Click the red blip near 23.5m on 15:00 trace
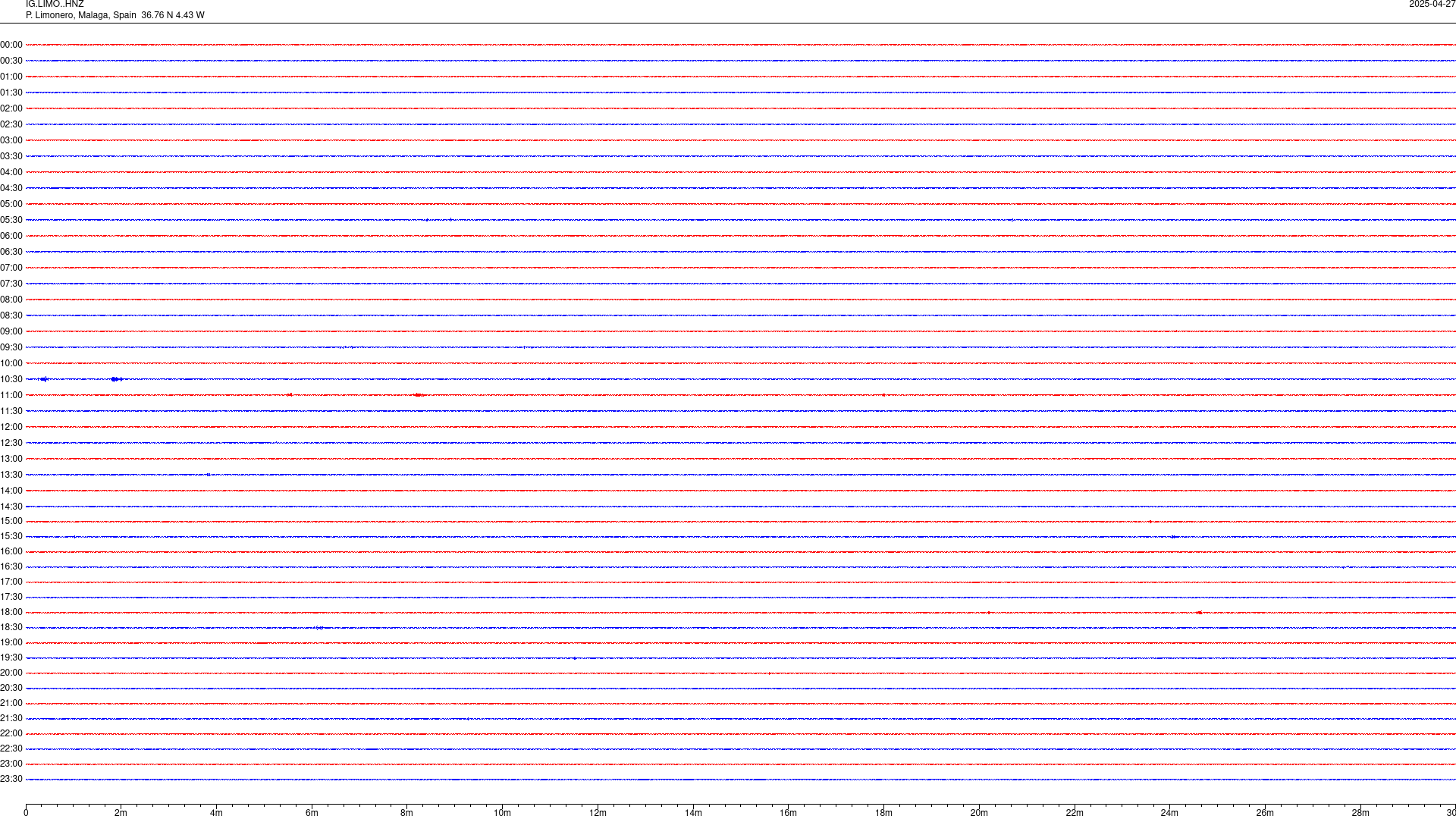This screenshot has height=819, width=1456. [x=1150, y=522]
